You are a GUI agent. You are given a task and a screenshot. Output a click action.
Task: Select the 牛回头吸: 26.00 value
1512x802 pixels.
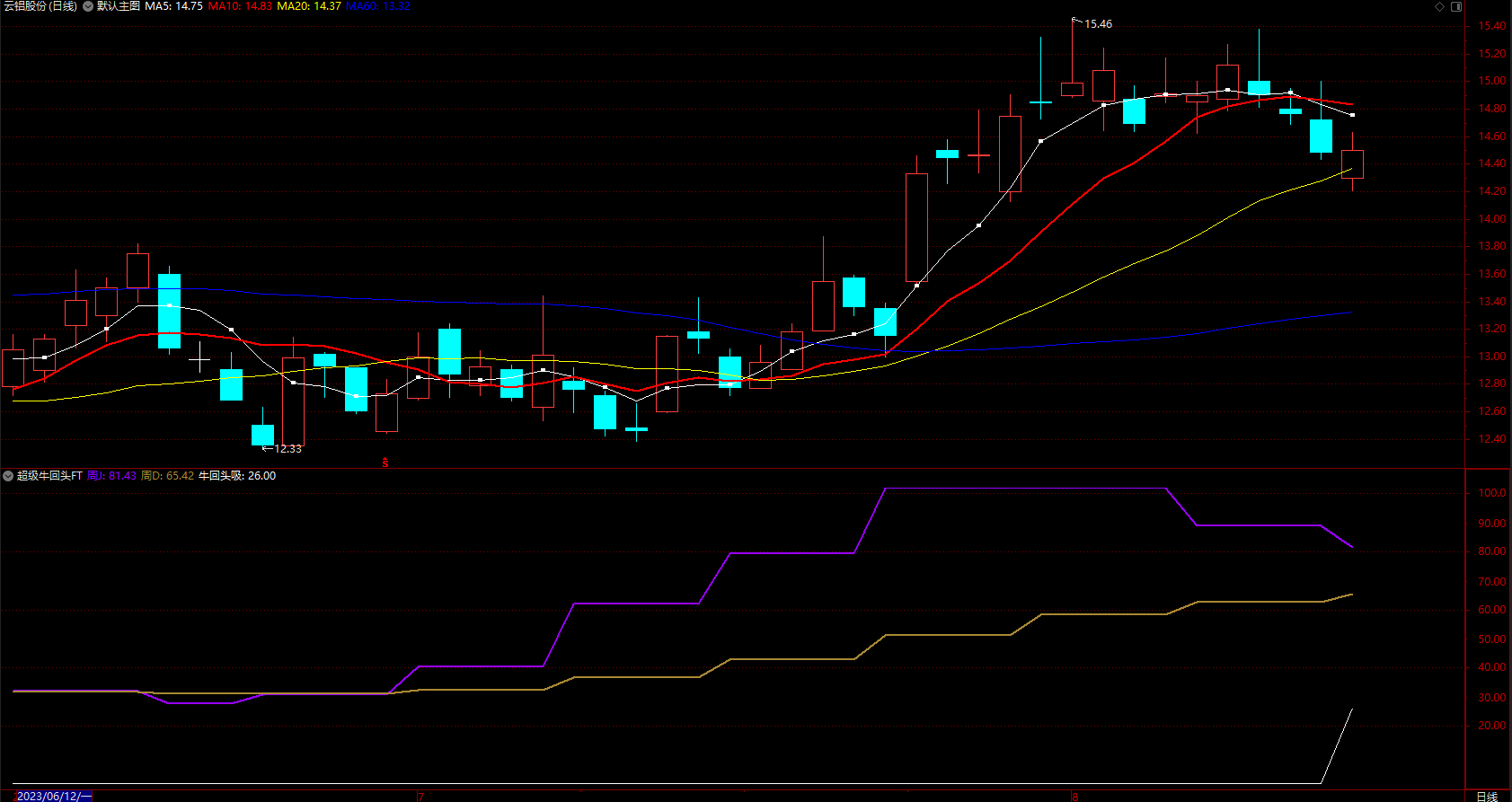pos(237,476)
